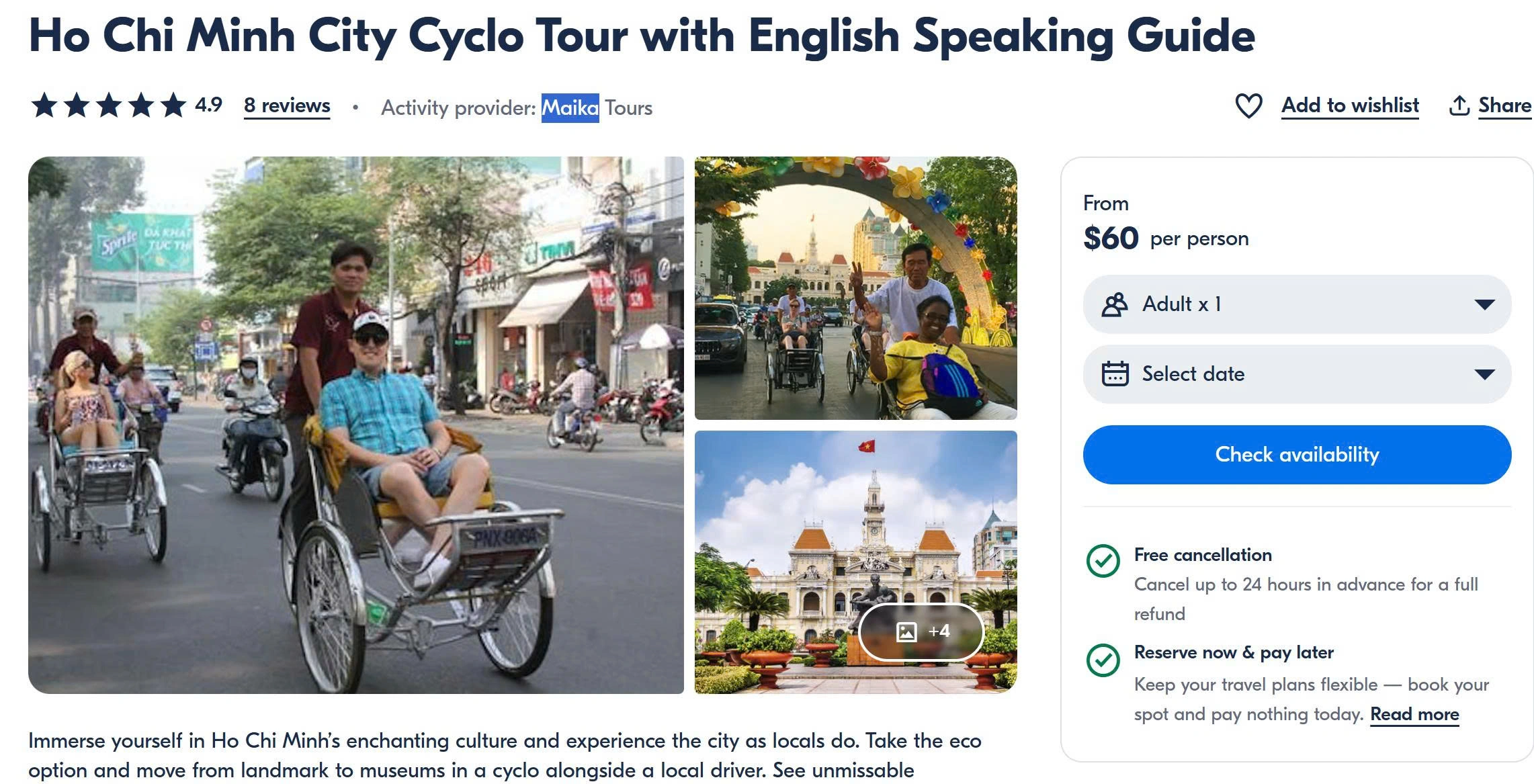Open the 8 reviews section
Screen dimensions: 1534x784
[286, 105]
